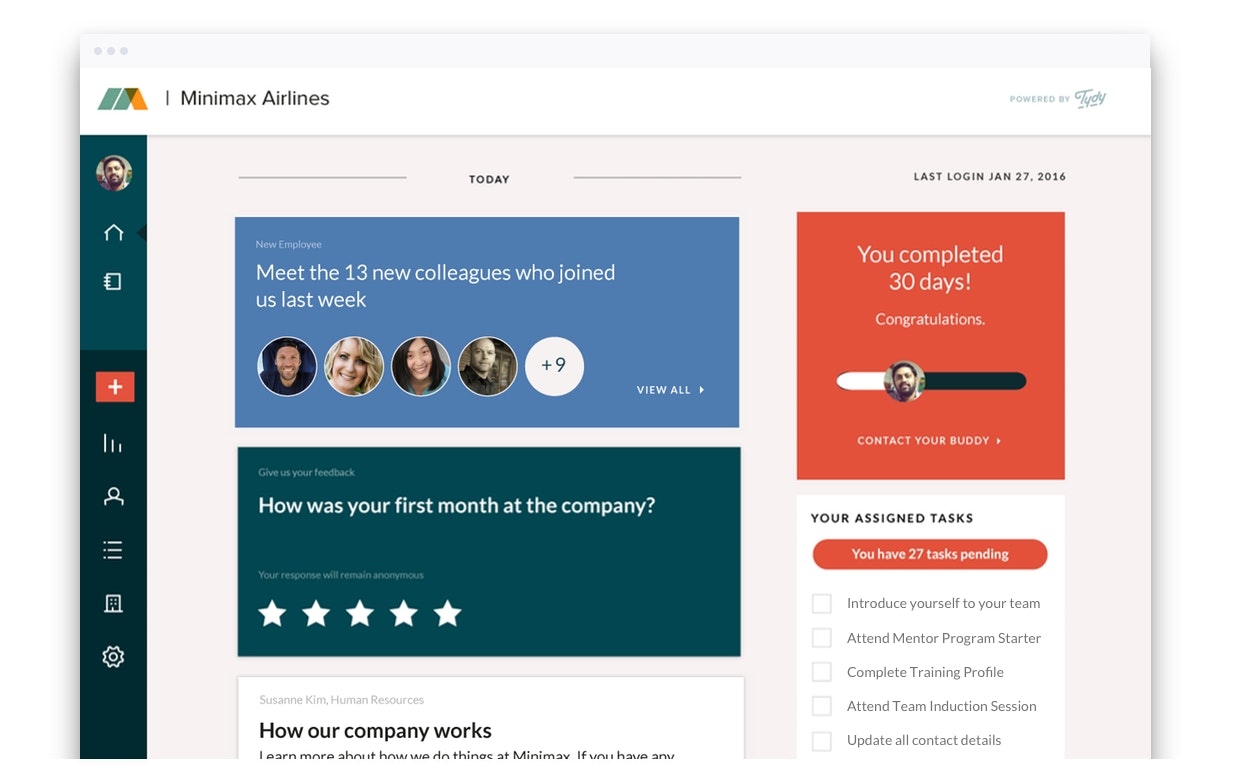Check Complete Training Profile task
Screen dimensions: 1235x766
click(x=821, y=672)
